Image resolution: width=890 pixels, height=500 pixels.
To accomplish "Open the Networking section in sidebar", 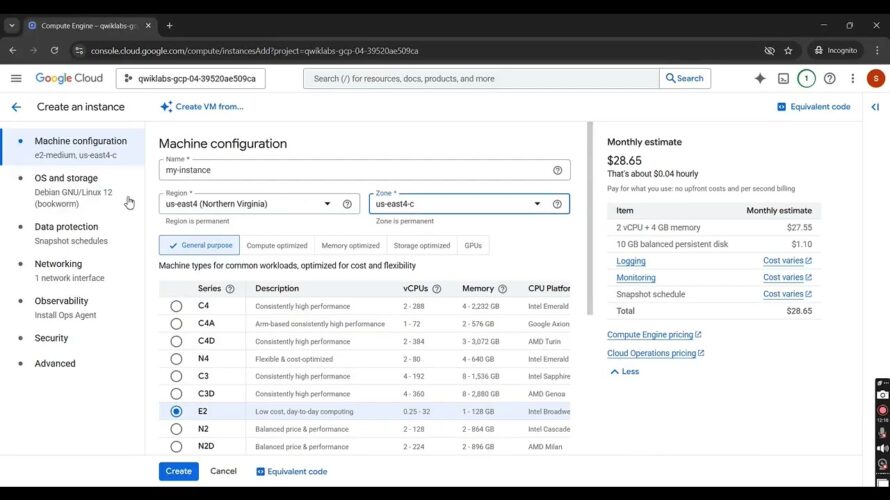I will coord(58,264).
